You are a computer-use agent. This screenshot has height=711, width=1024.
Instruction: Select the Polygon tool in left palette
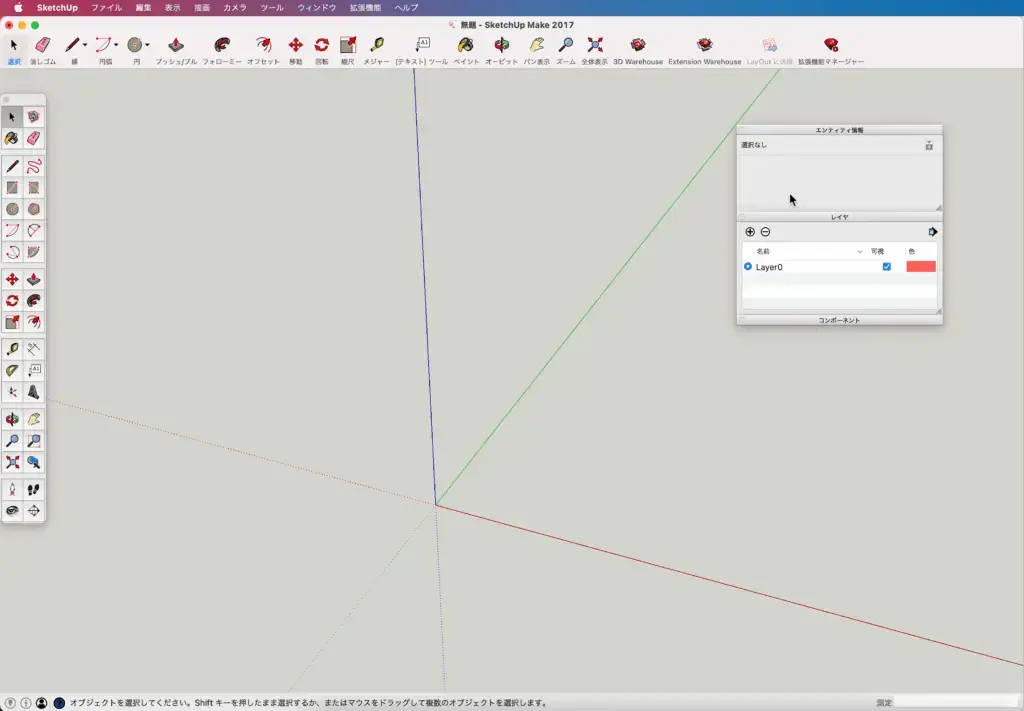(33, 209)
